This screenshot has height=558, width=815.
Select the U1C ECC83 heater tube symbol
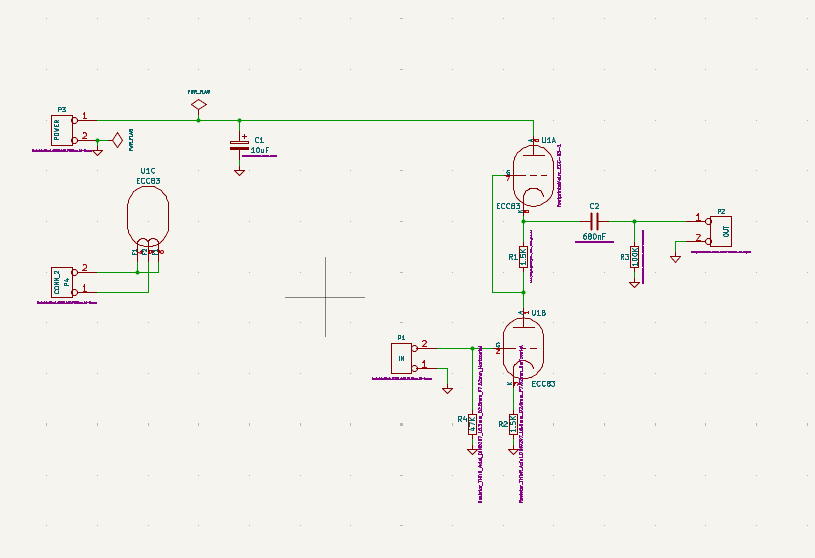148,215
